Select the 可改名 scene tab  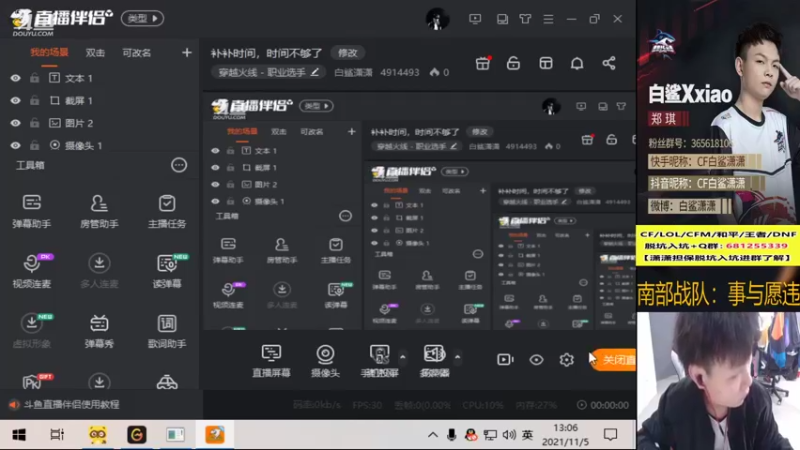pyautogui.click(x=136, y=53)
